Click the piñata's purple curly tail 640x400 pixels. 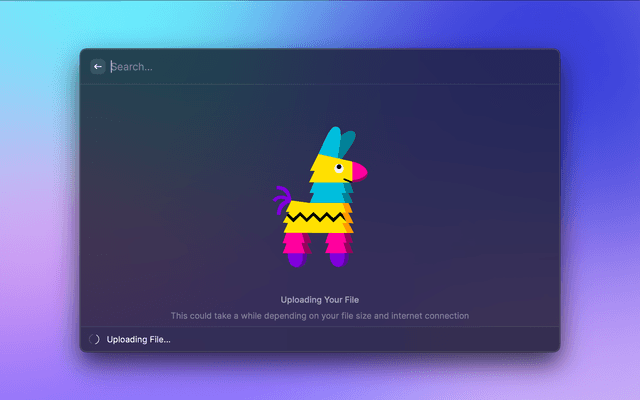point(281,197)
